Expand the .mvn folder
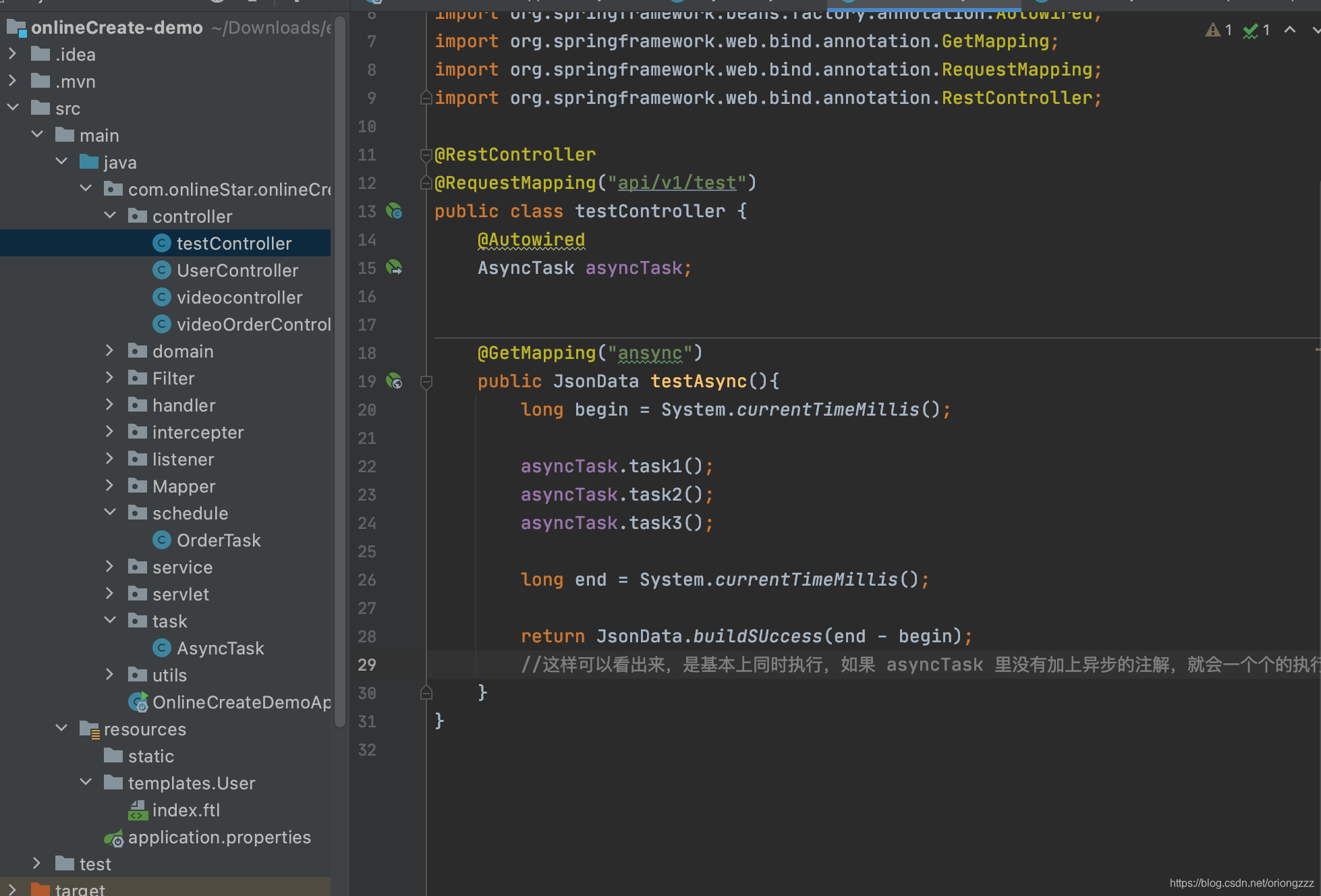The width and height of the screenshot is (1321, 896). point(12,81)
